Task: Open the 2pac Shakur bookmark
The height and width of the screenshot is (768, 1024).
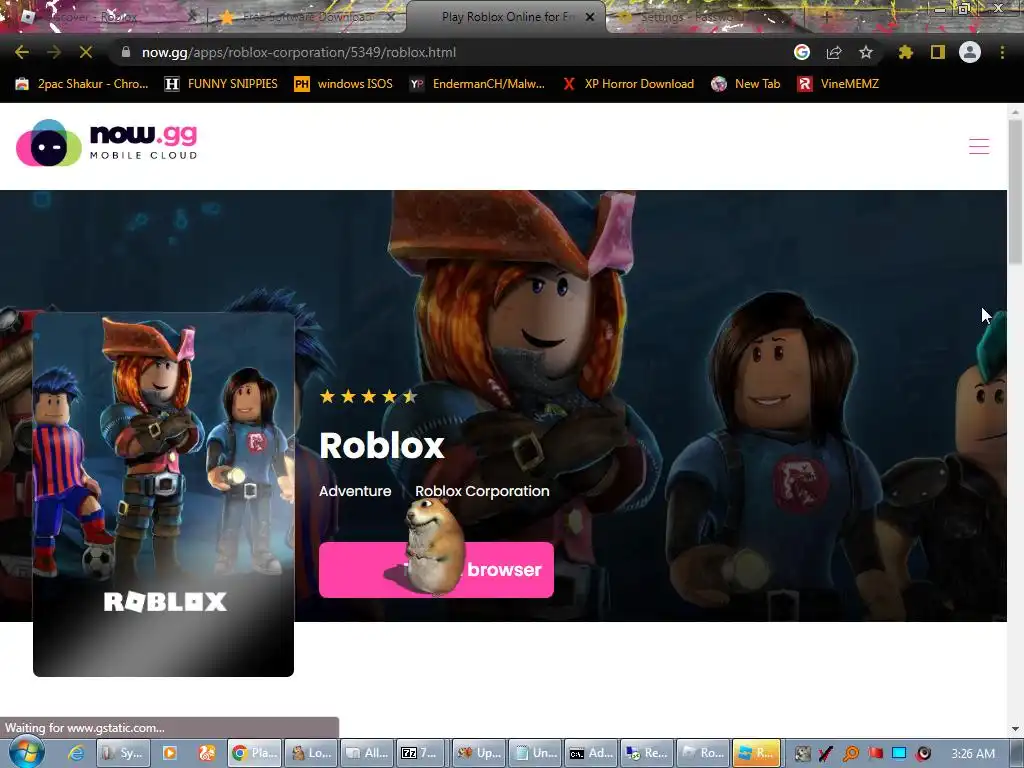Action: (x=82, y=84)
